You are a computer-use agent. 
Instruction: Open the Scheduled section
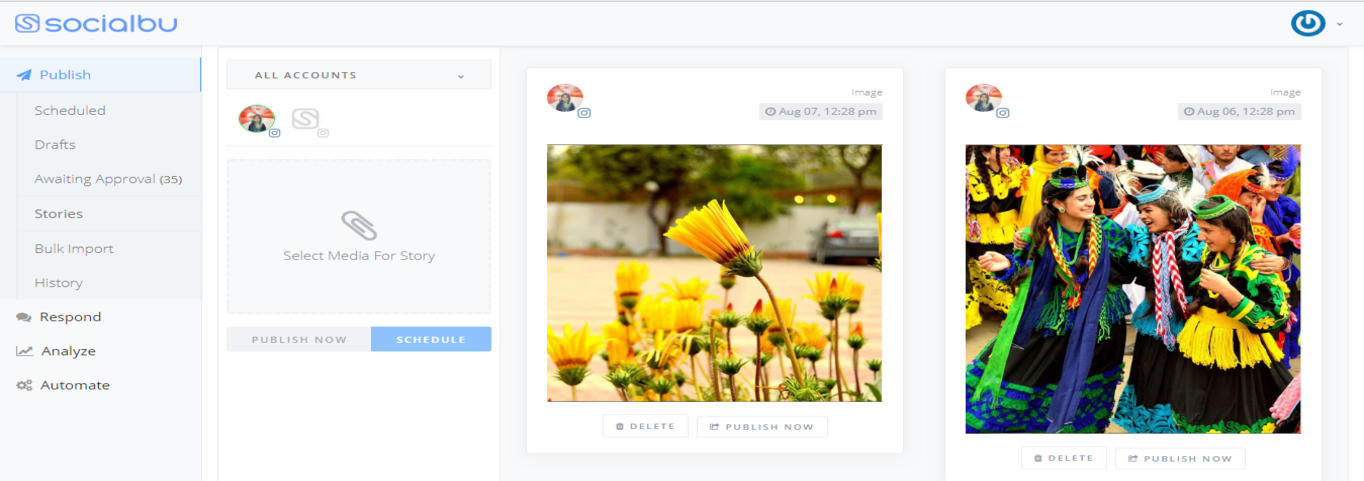coord(70,111)
